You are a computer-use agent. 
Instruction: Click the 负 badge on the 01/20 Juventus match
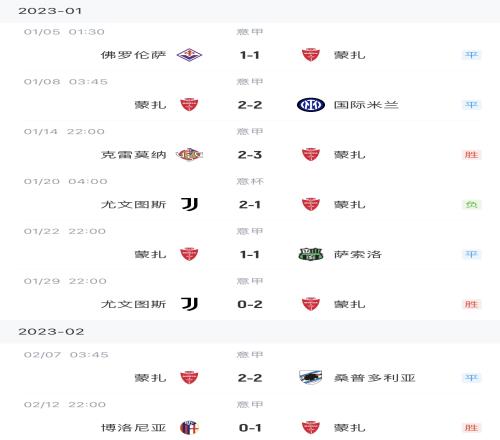click(471, 204)
